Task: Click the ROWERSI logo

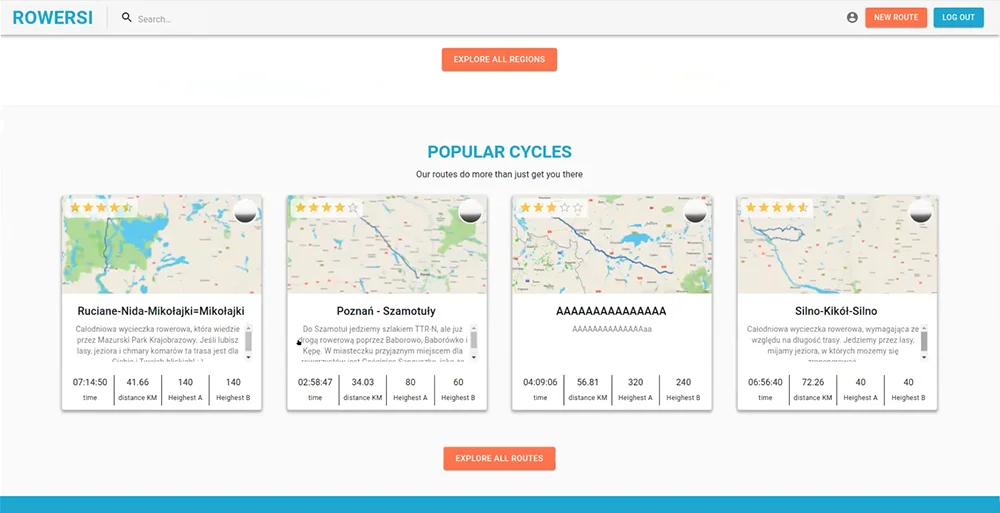Action: coord(52,18)
